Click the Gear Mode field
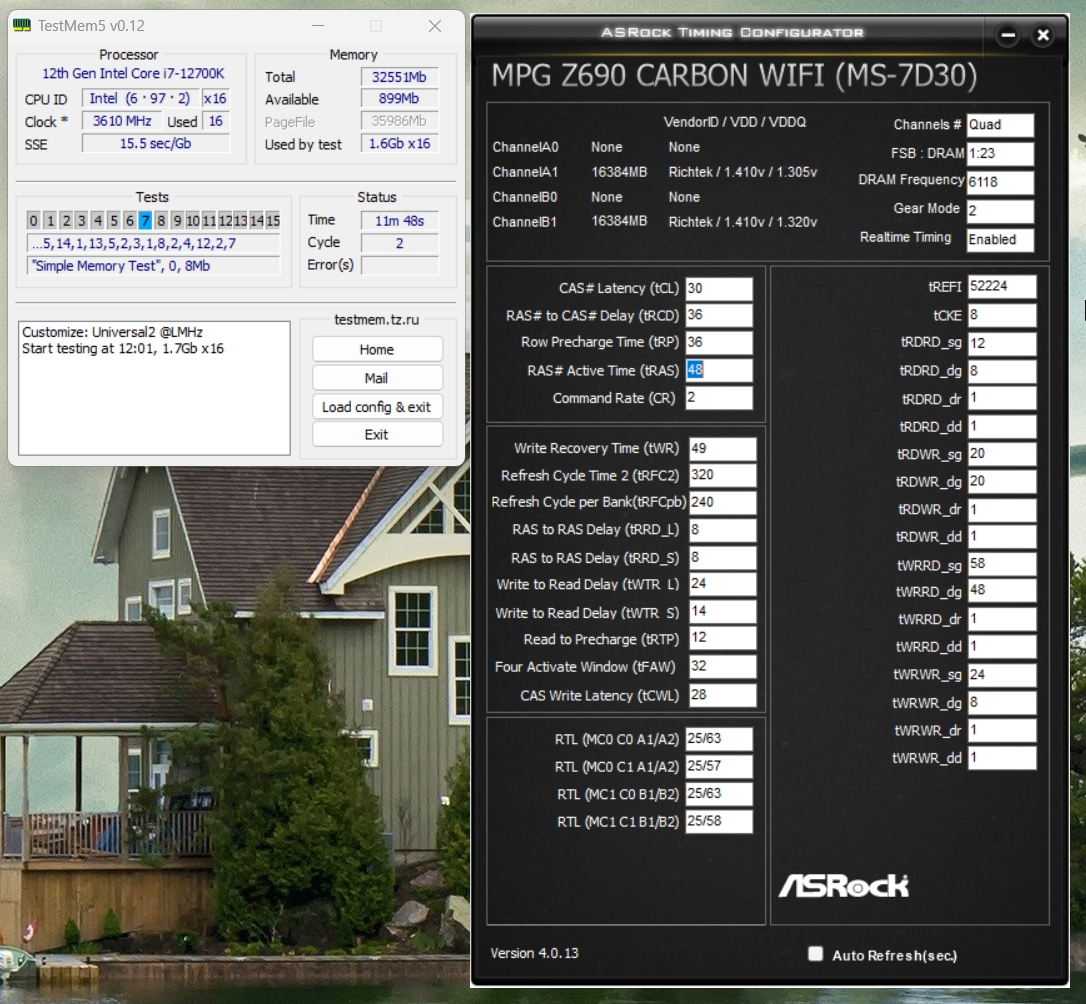The height and width of the screenshot is (1004, 1086). [1000, 210]
